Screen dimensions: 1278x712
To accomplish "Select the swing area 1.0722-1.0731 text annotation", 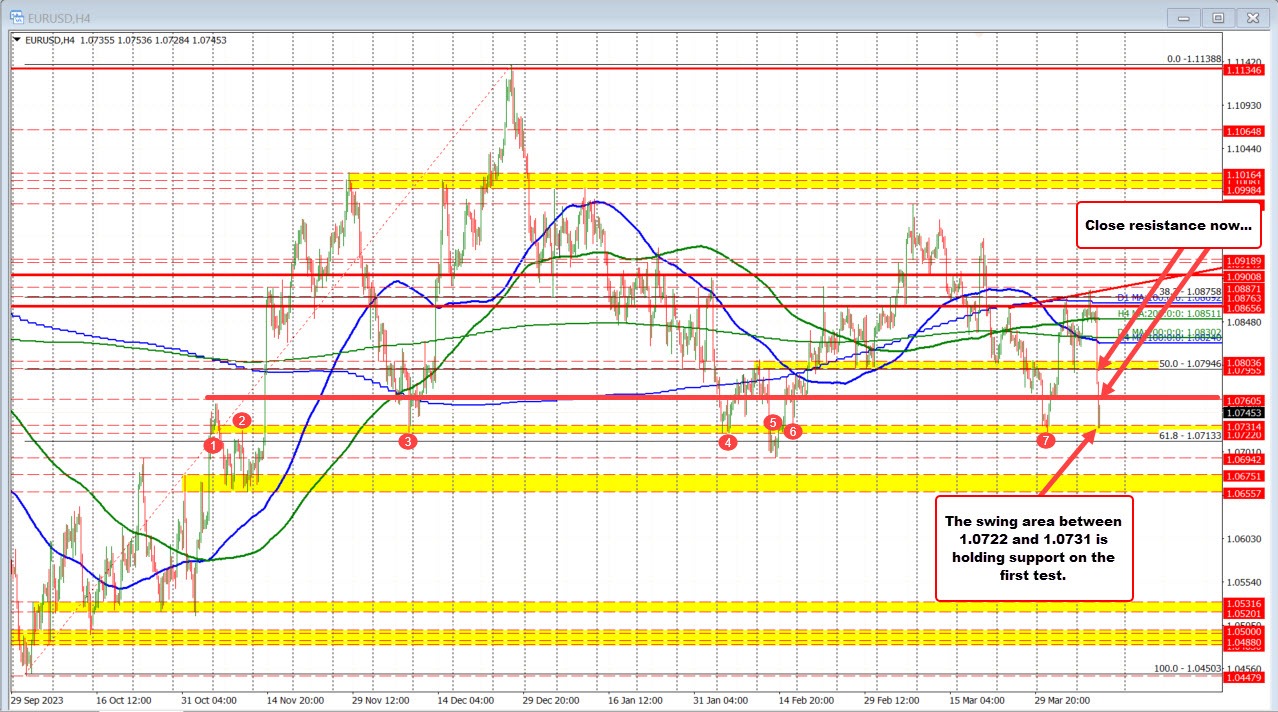I will (1034, 549).
